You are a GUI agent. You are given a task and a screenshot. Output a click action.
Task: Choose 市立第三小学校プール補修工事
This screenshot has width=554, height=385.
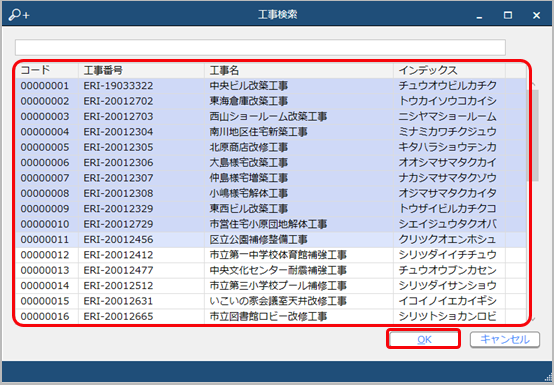tap(278, 286)
